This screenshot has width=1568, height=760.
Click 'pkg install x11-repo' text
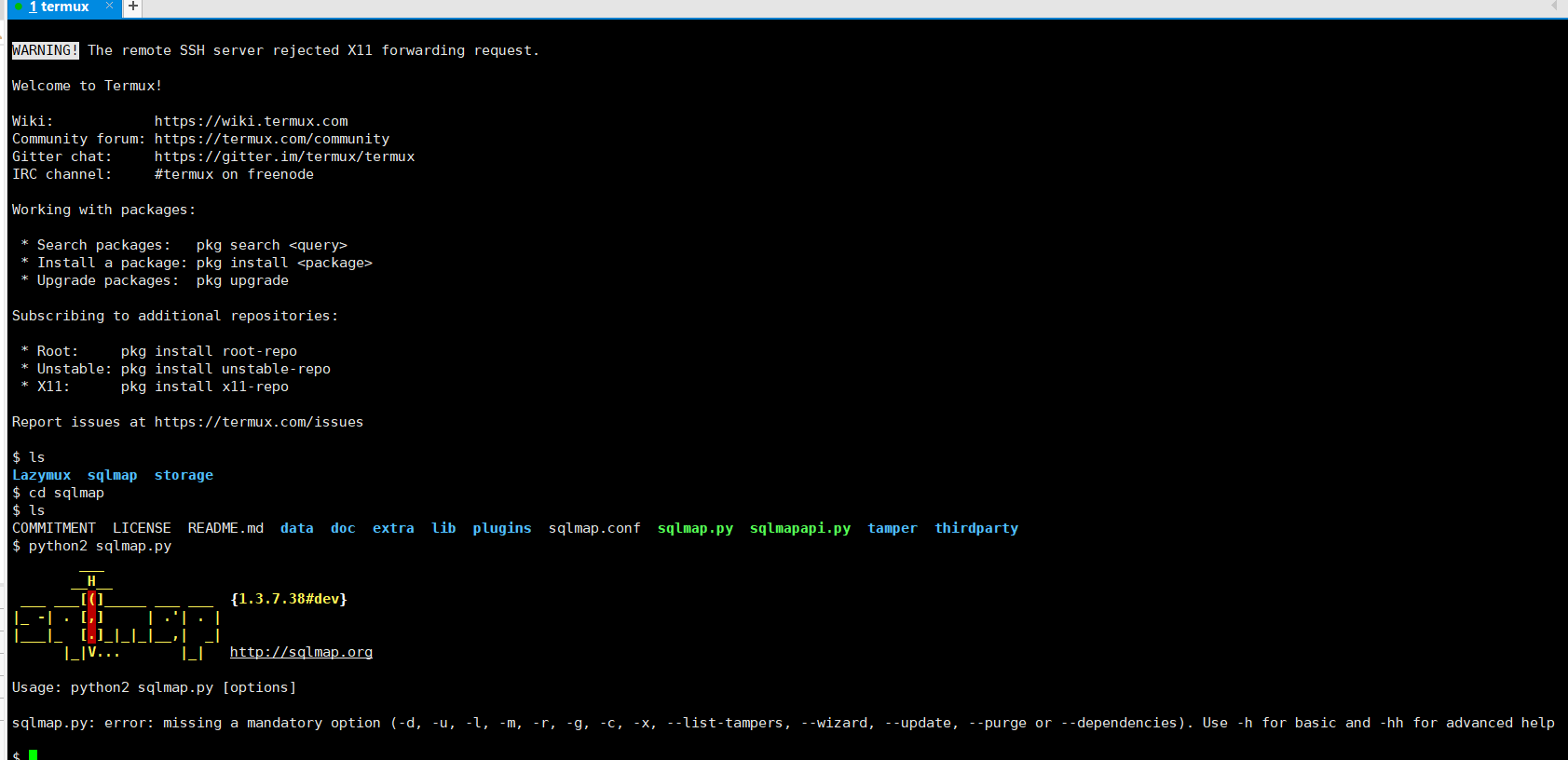(204, 387)
